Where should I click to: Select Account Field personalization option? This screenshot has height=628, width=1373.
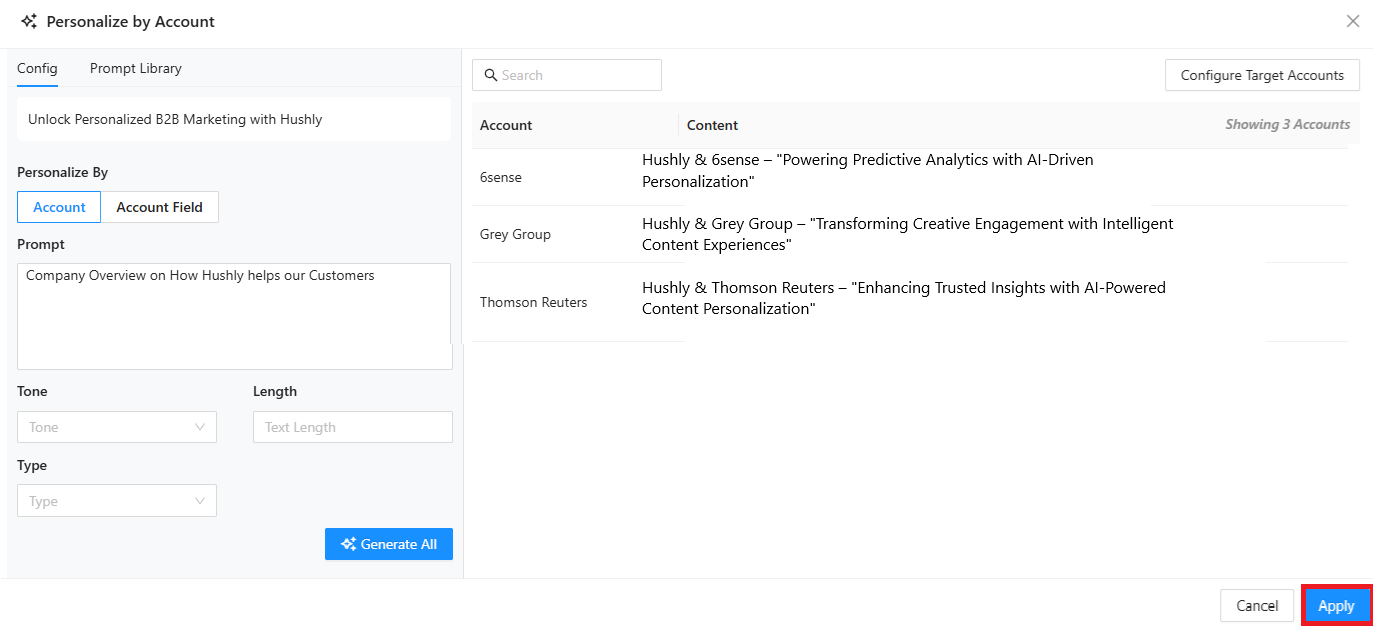160,207
